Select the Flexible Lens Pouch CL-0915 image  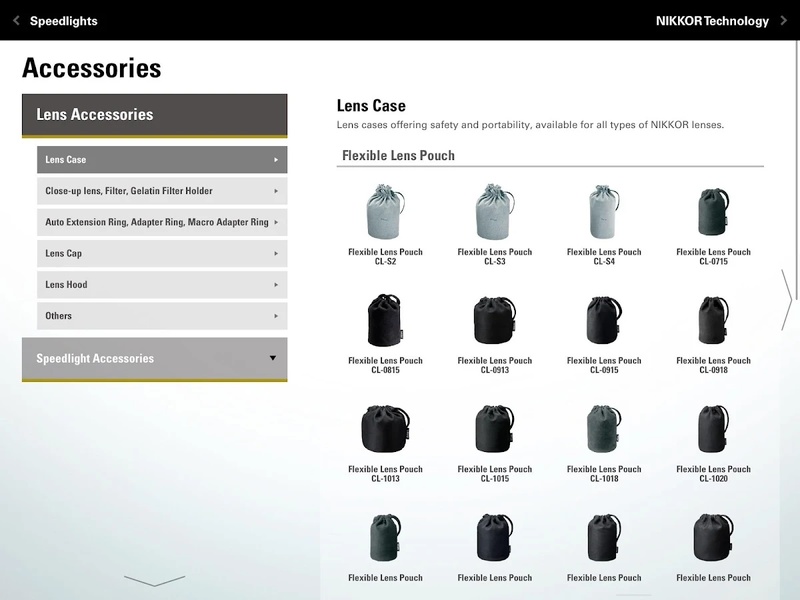[604, 320]
